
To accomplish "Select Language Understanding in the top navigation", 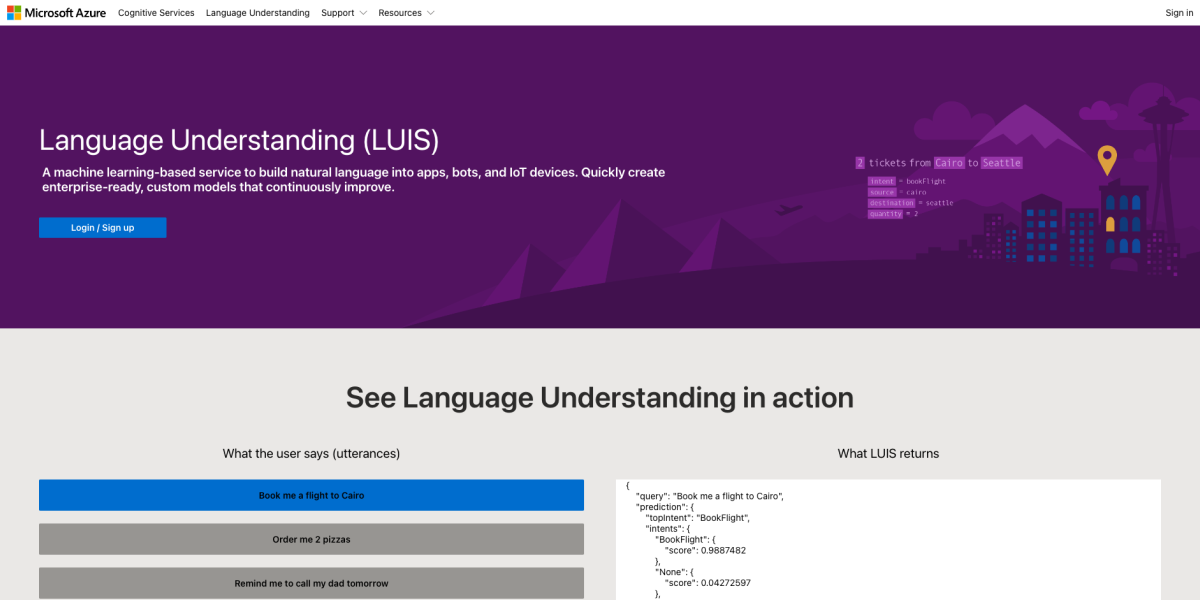I will (257, 12).
